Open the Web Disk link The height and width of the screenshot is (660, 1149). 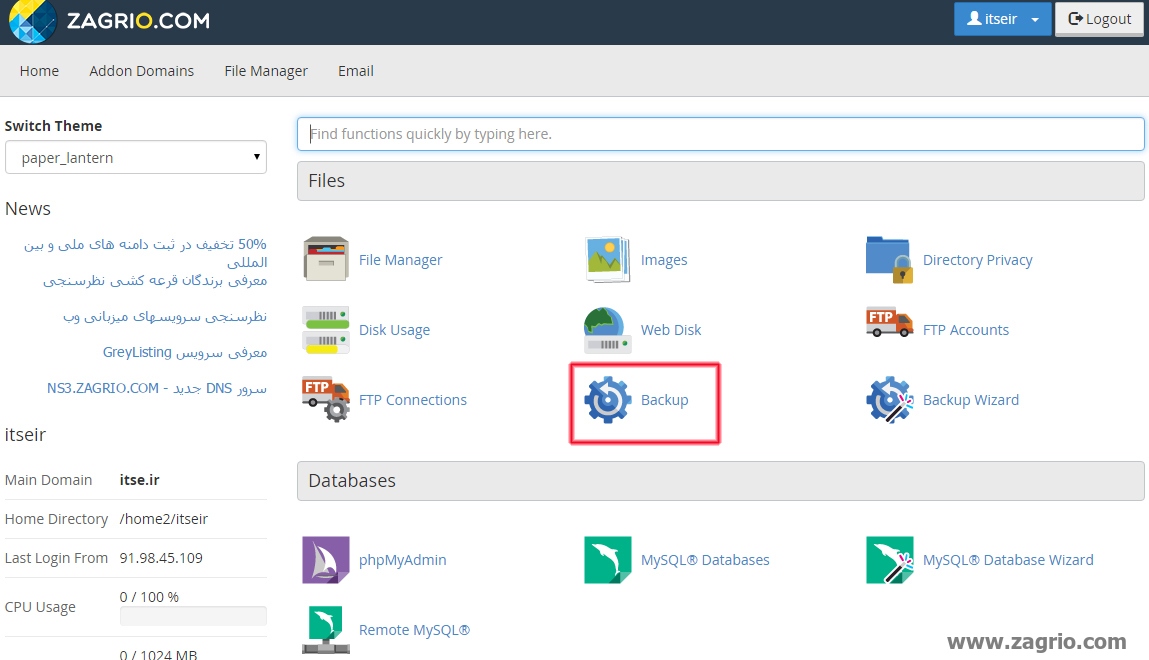click(671, 330)
